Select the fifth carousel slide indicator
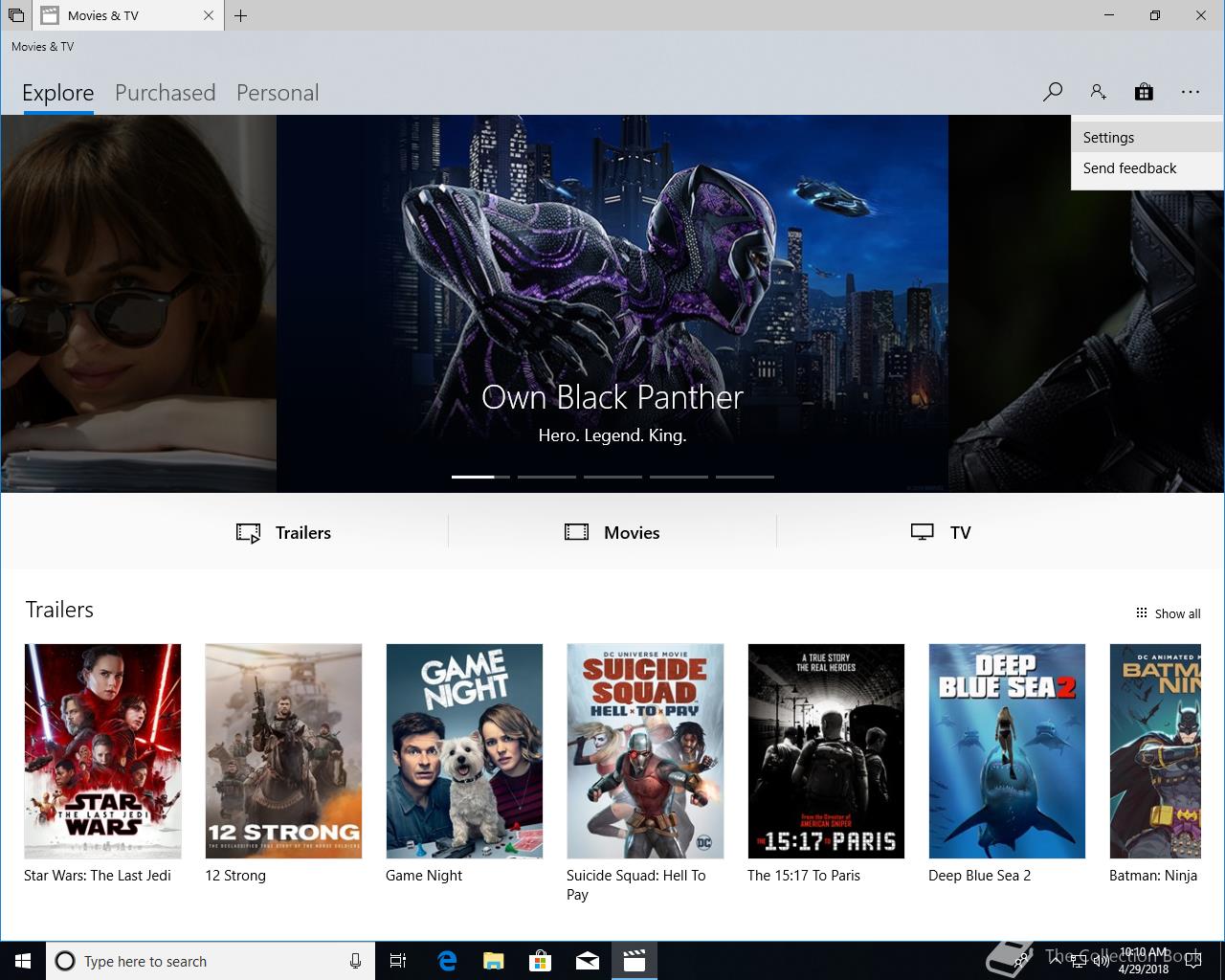 (x=745, y=477)
